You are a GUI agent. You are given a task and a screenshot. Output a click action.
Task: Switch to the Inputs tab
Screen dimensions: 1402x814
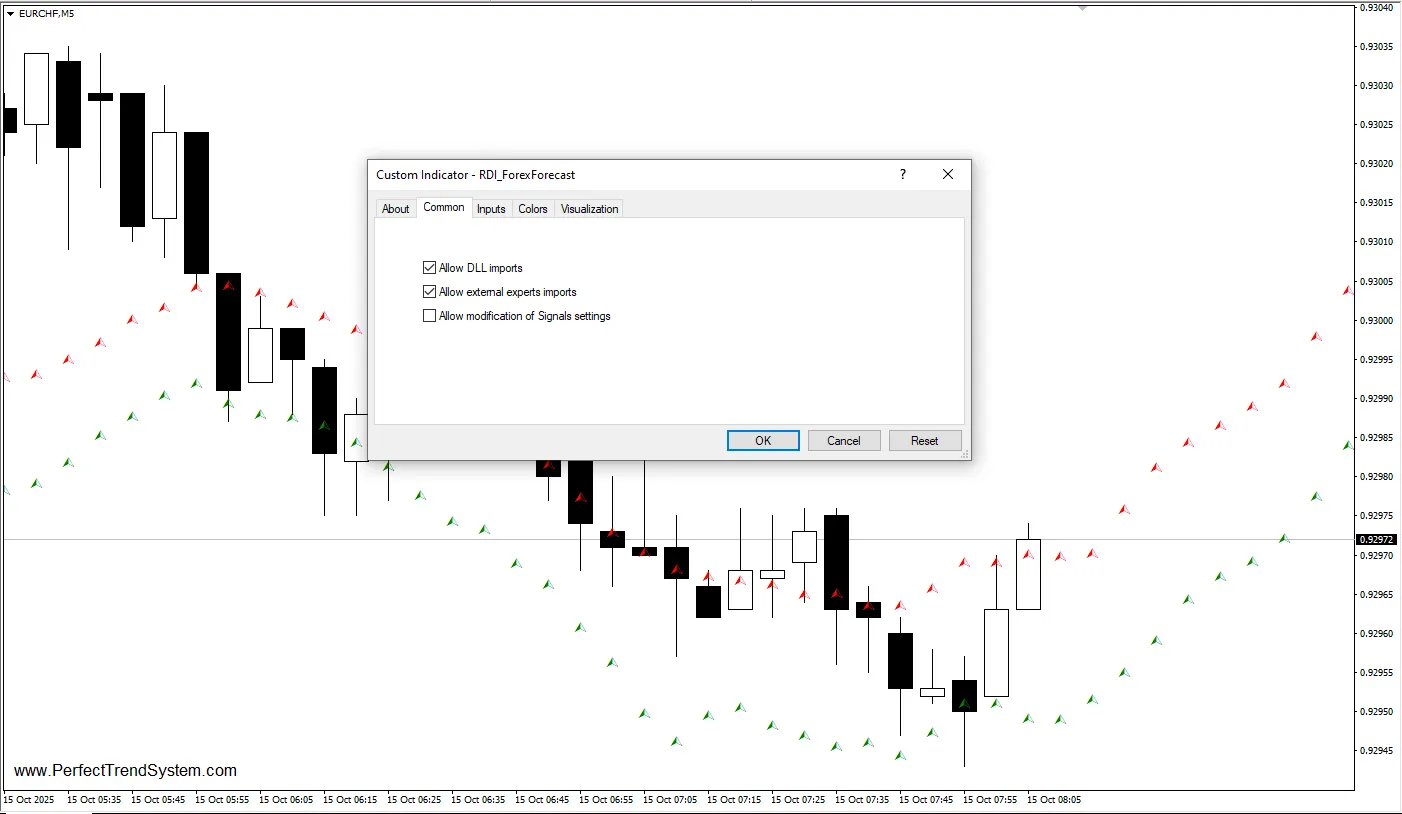(491, 209)
